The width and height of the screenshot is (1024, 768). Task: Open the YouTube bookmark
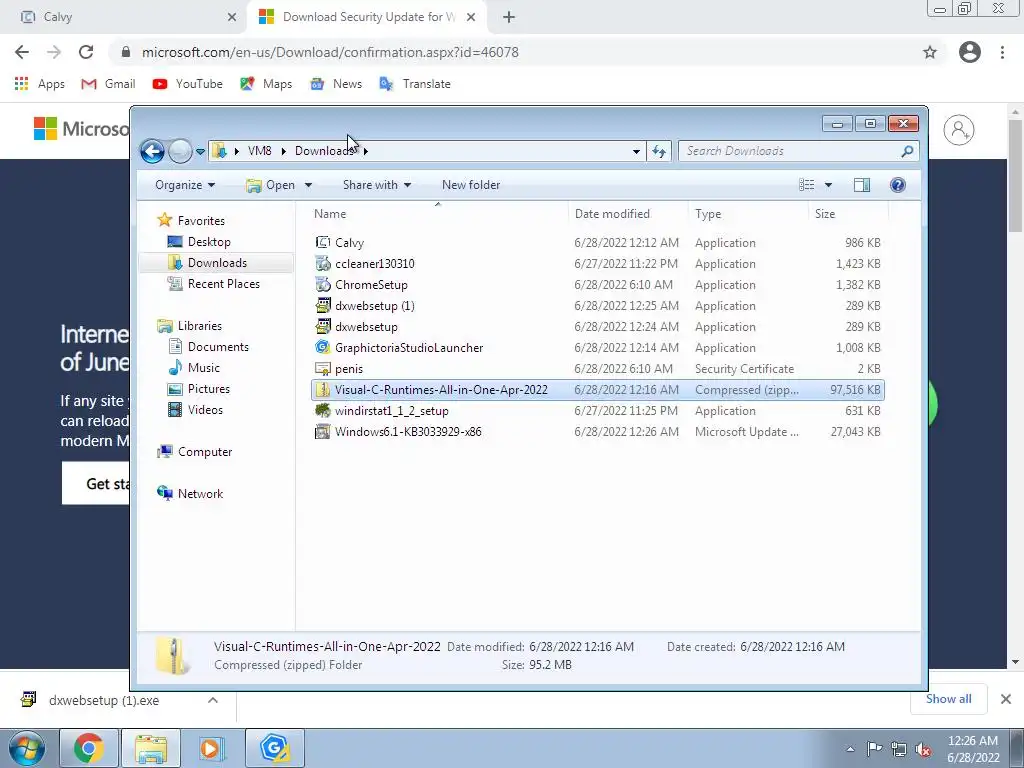[x=187, y=84]
